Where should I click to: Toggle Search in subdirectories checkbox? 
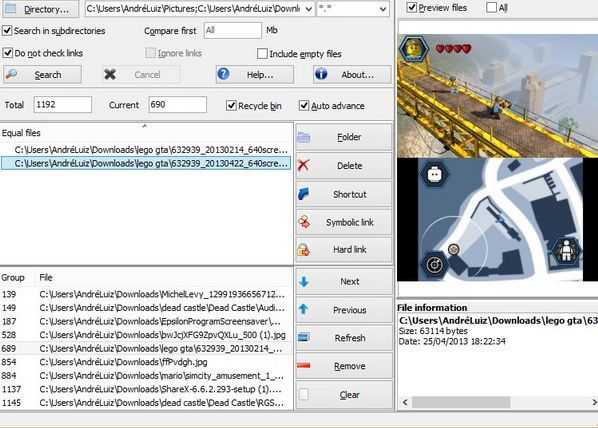7,31
